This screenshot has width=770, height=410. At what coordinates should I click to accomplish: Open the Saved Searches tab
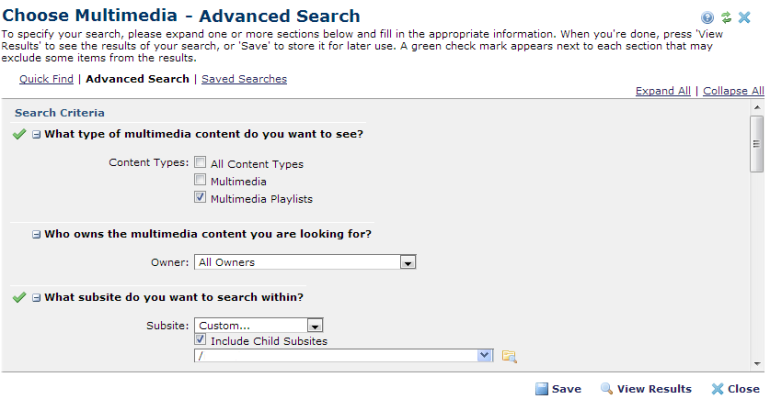click(x=244, y=79)
